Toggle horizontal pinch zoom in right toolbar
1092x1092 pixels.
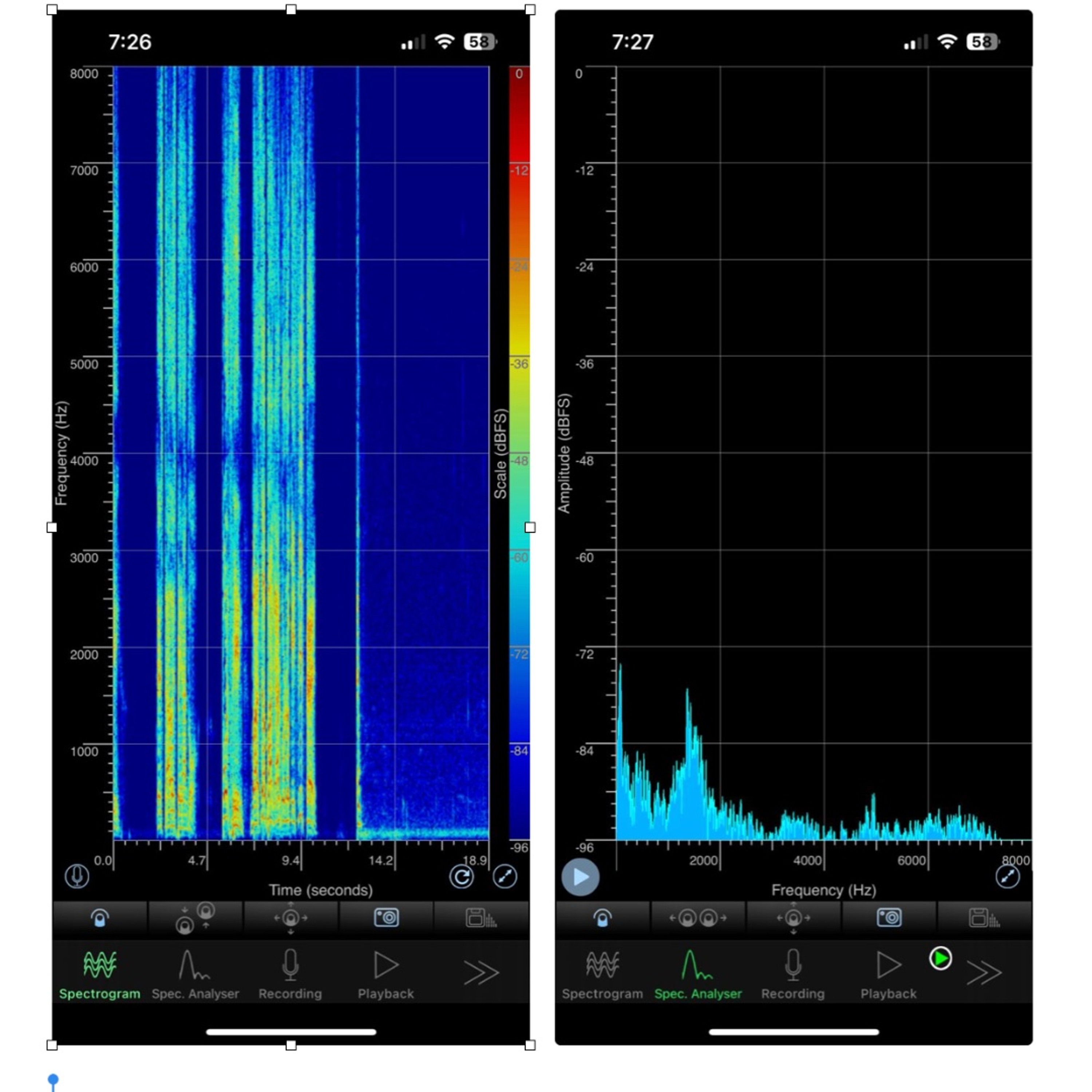click(697, 918)
